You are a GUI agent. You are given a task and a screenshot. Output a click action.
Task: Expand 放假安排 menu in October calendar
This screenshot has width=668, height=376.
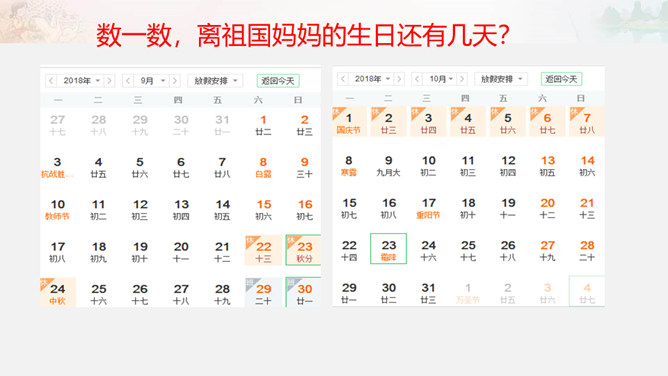[501, 79]
